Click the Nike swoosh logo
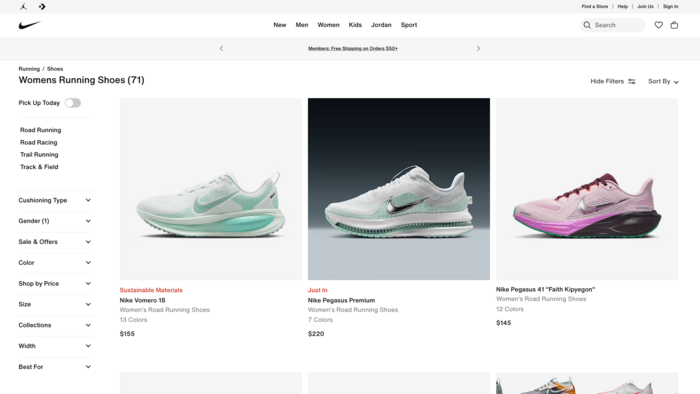This screenshot has height=394, width=700. [x=29, y=25]
